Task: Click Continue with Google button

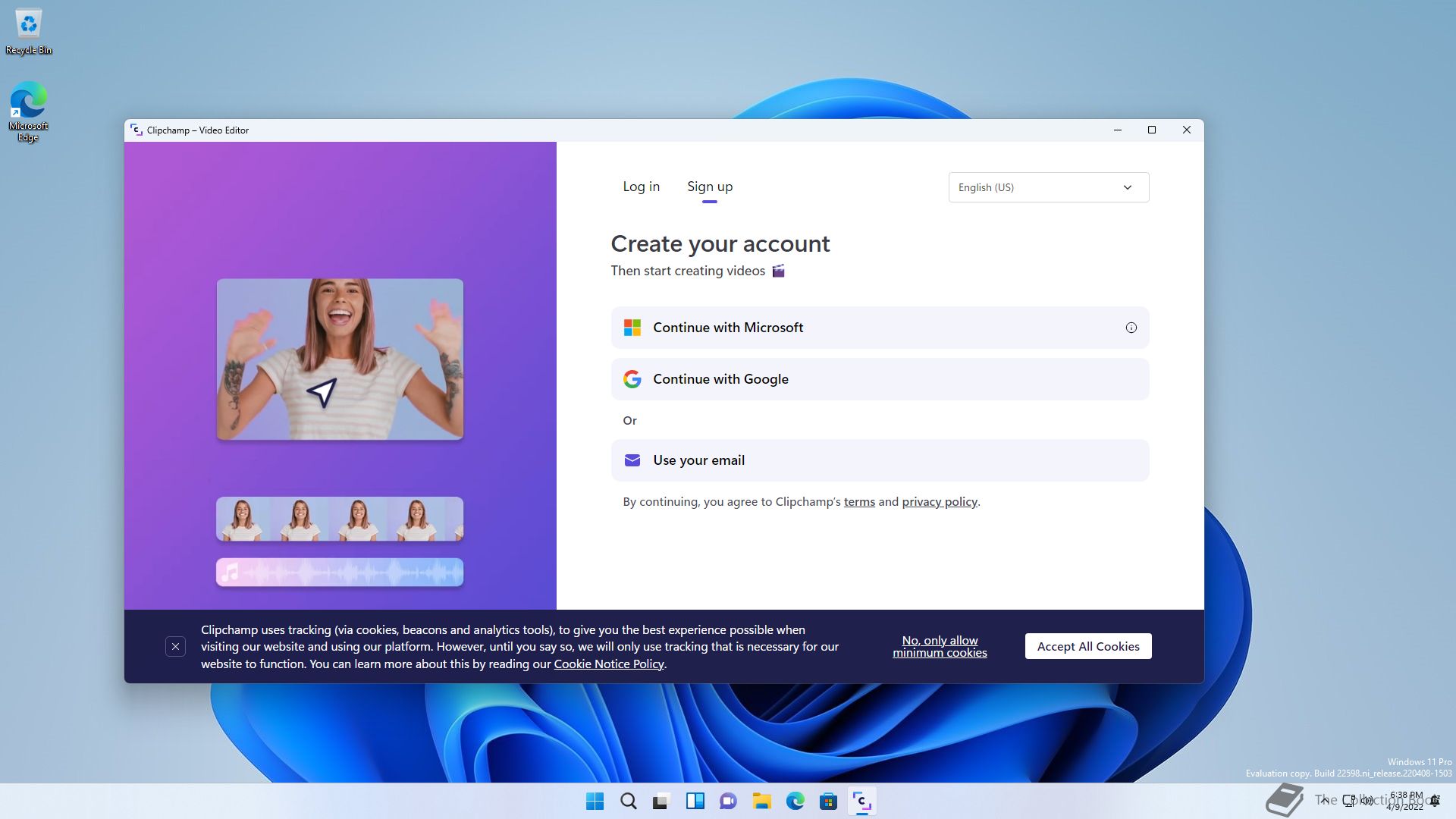Action: 880,379
